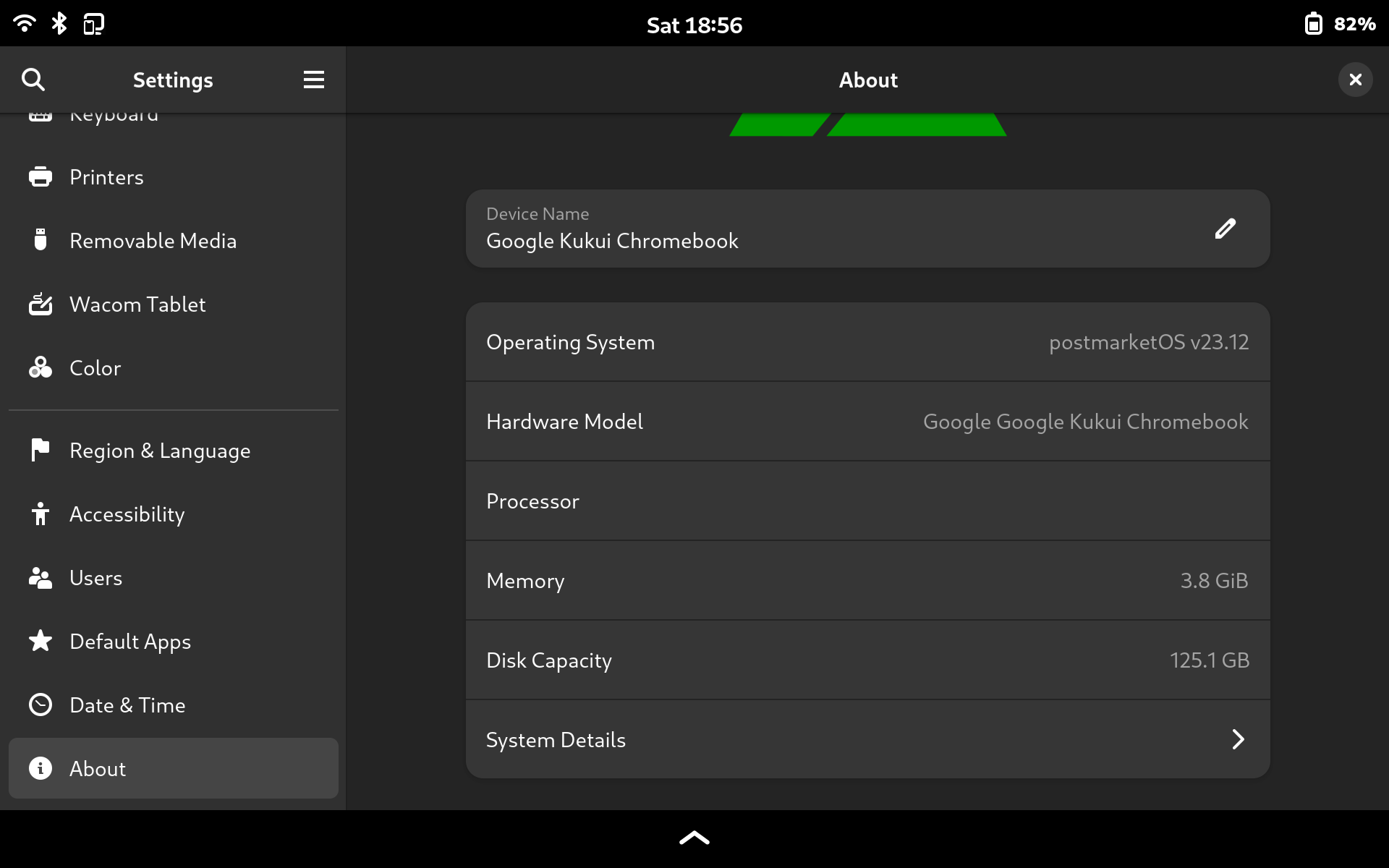Go to Users settings panel
The height and width of the screenshot is (868, 1389).
coord(96,578)
